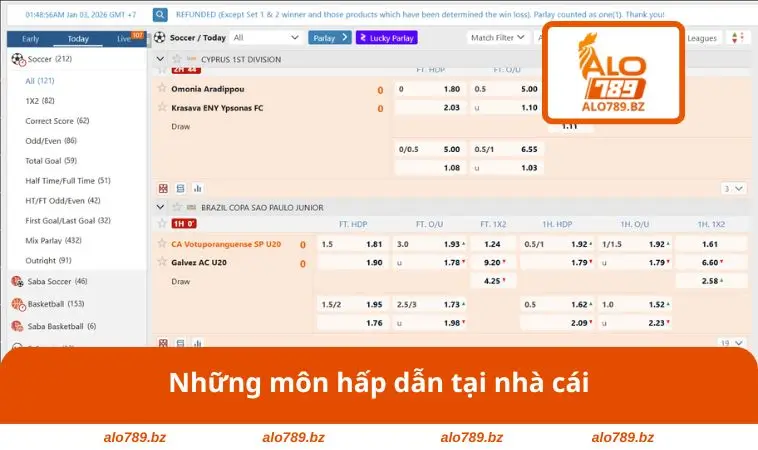Open Outright (91) market
This screenshot has width=758, height=450.
[x=48, y=260]
